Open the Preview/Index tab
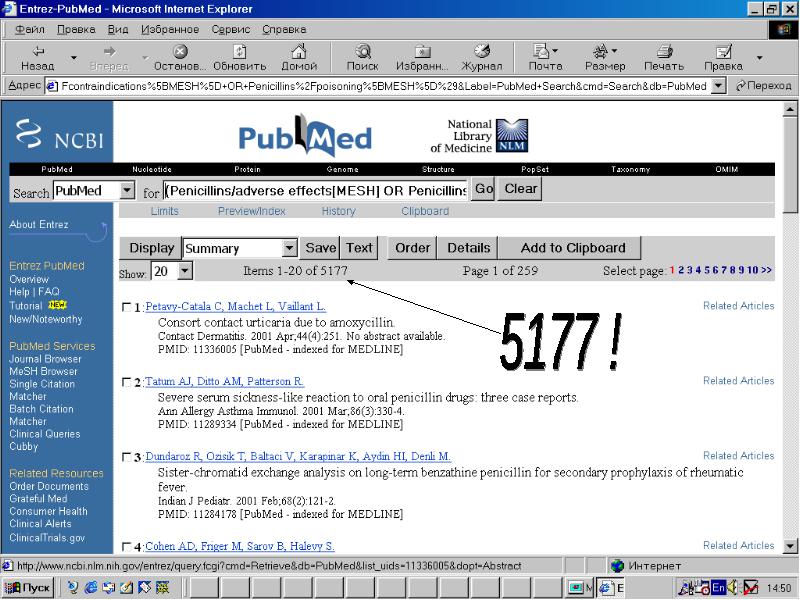800x600 pixels. tap(252, 211)
